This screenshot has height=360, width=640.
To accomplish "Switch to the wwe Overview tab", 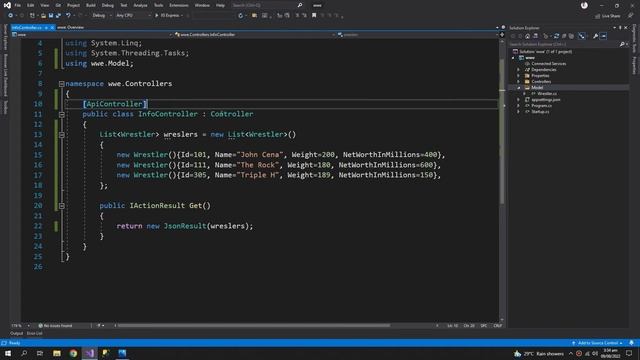I will pyautogui.click(x=70, y=27).
